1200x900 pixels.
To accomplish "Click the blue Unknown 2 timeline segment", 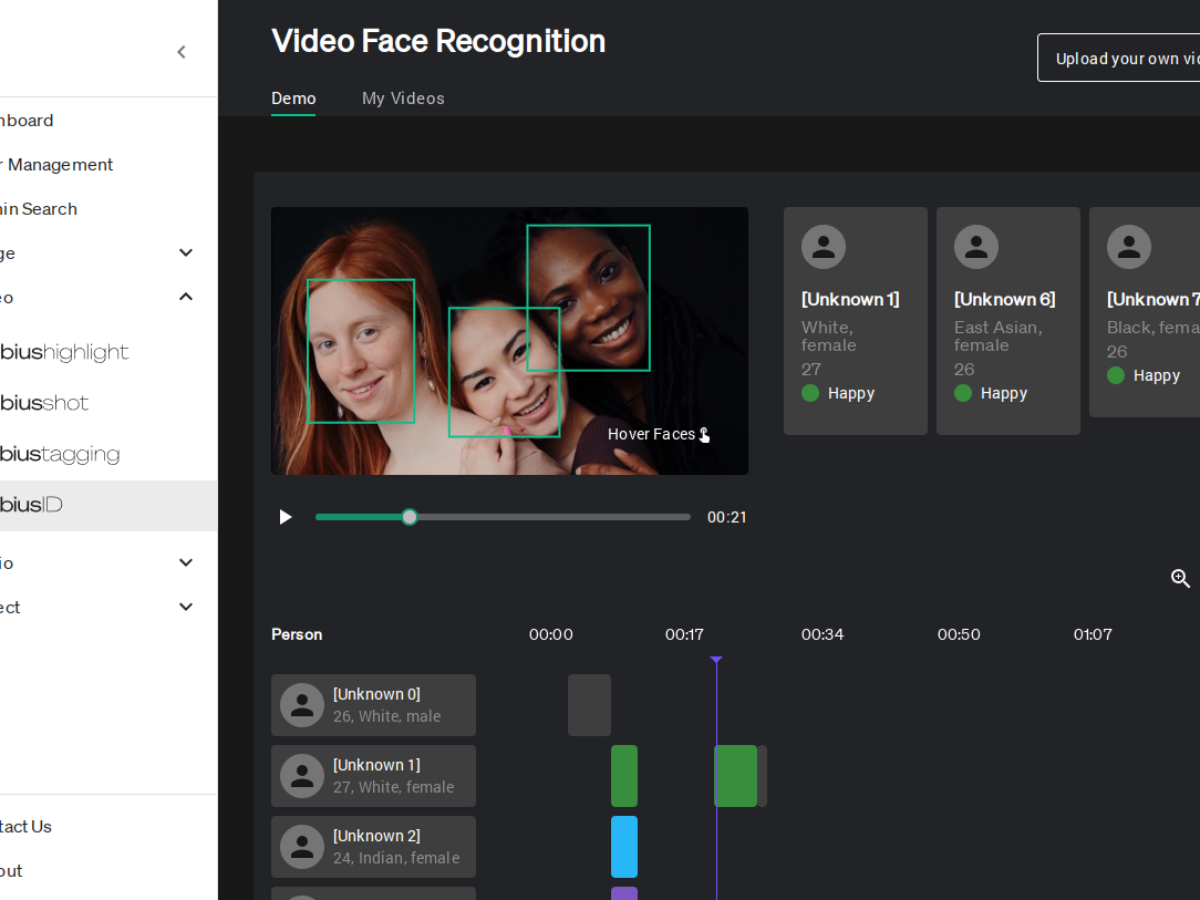I will (x=624, y=847).
